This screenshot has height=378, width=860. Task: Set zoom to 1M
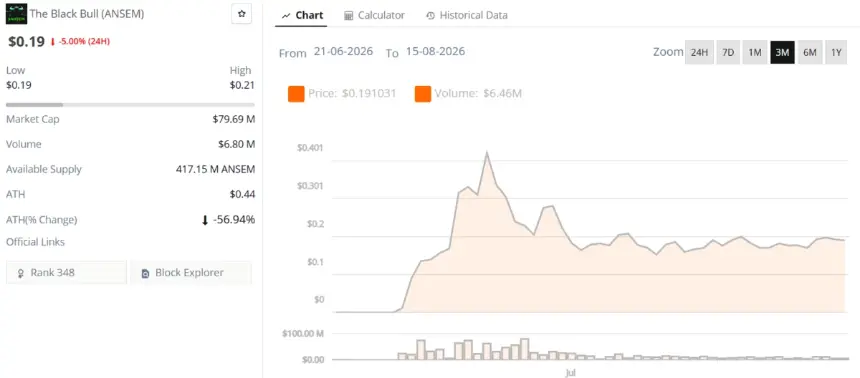pyautogui.click(x=755, y=53)
